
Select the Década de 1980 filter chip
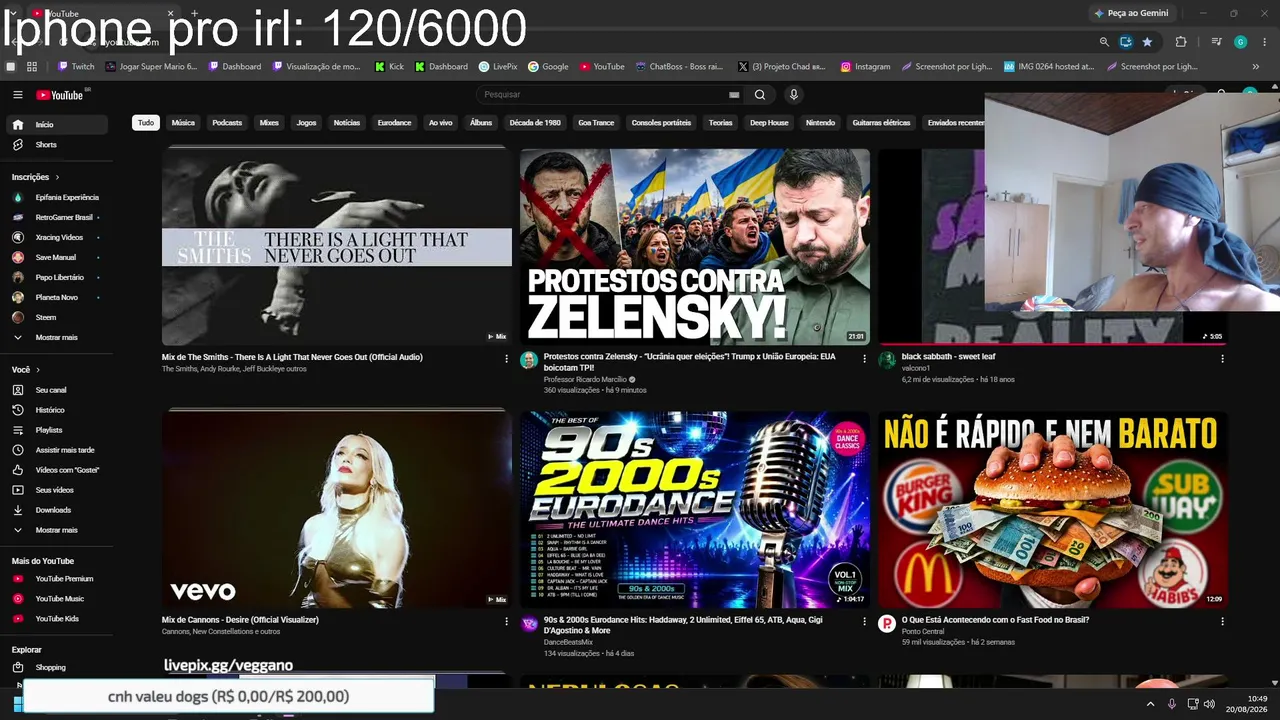click(x=535, y=123)
